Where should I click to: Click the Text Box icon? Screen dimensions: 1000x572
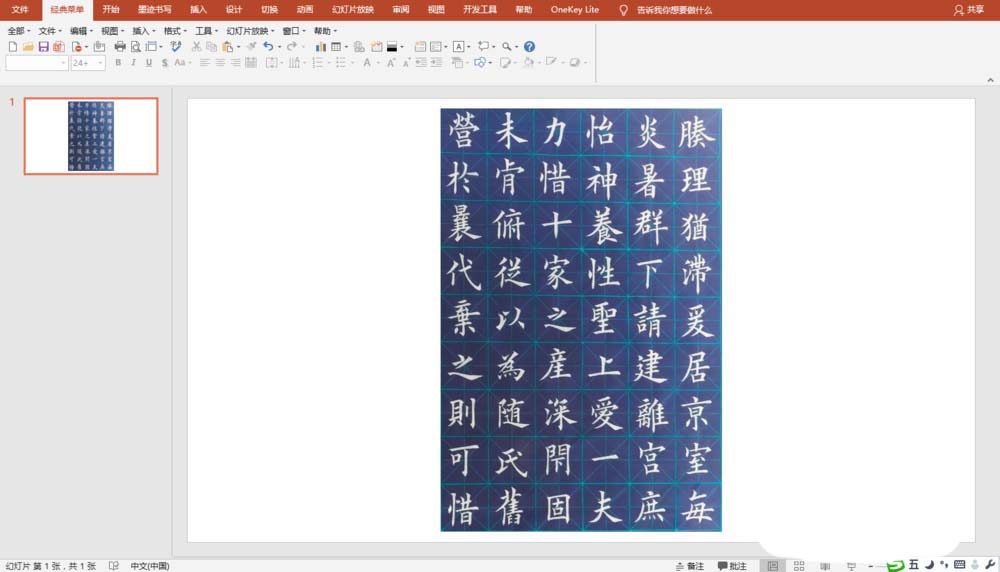459,47
